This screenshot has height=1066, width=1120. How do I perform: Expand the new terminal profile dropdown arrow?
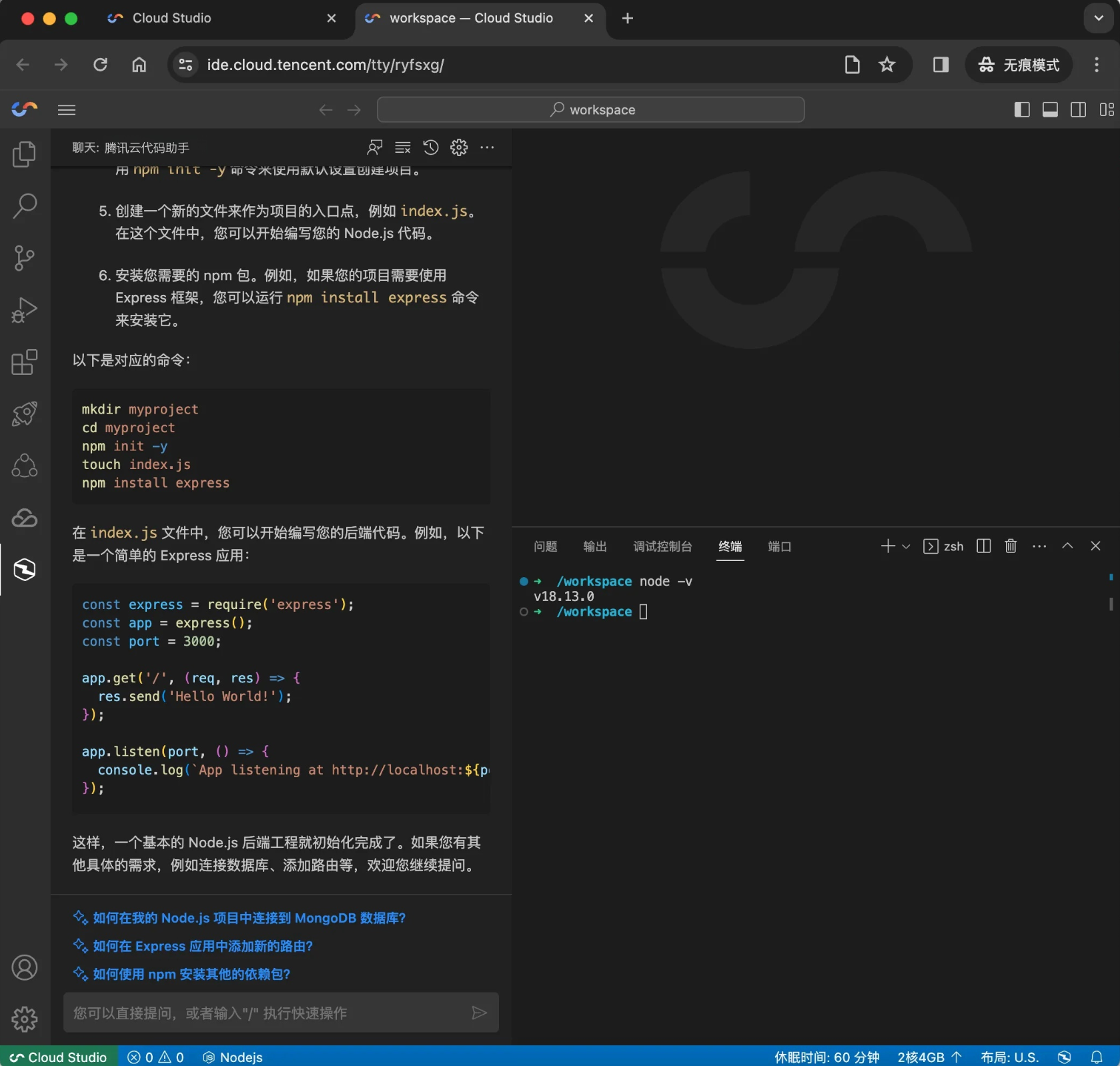click(906, 546)
